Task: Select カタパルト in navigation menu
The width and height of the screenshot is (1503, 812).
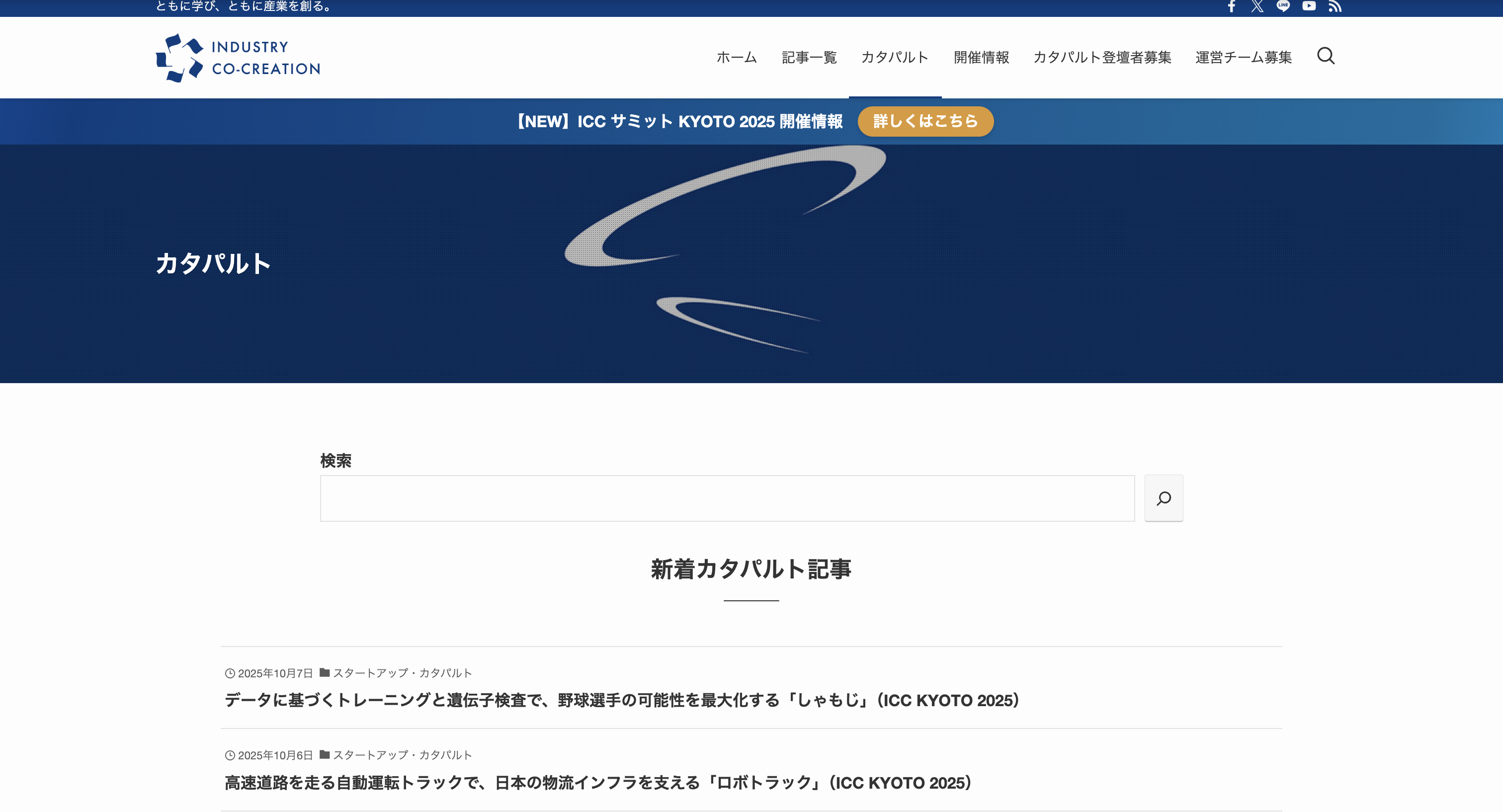Action: (895, 57)
